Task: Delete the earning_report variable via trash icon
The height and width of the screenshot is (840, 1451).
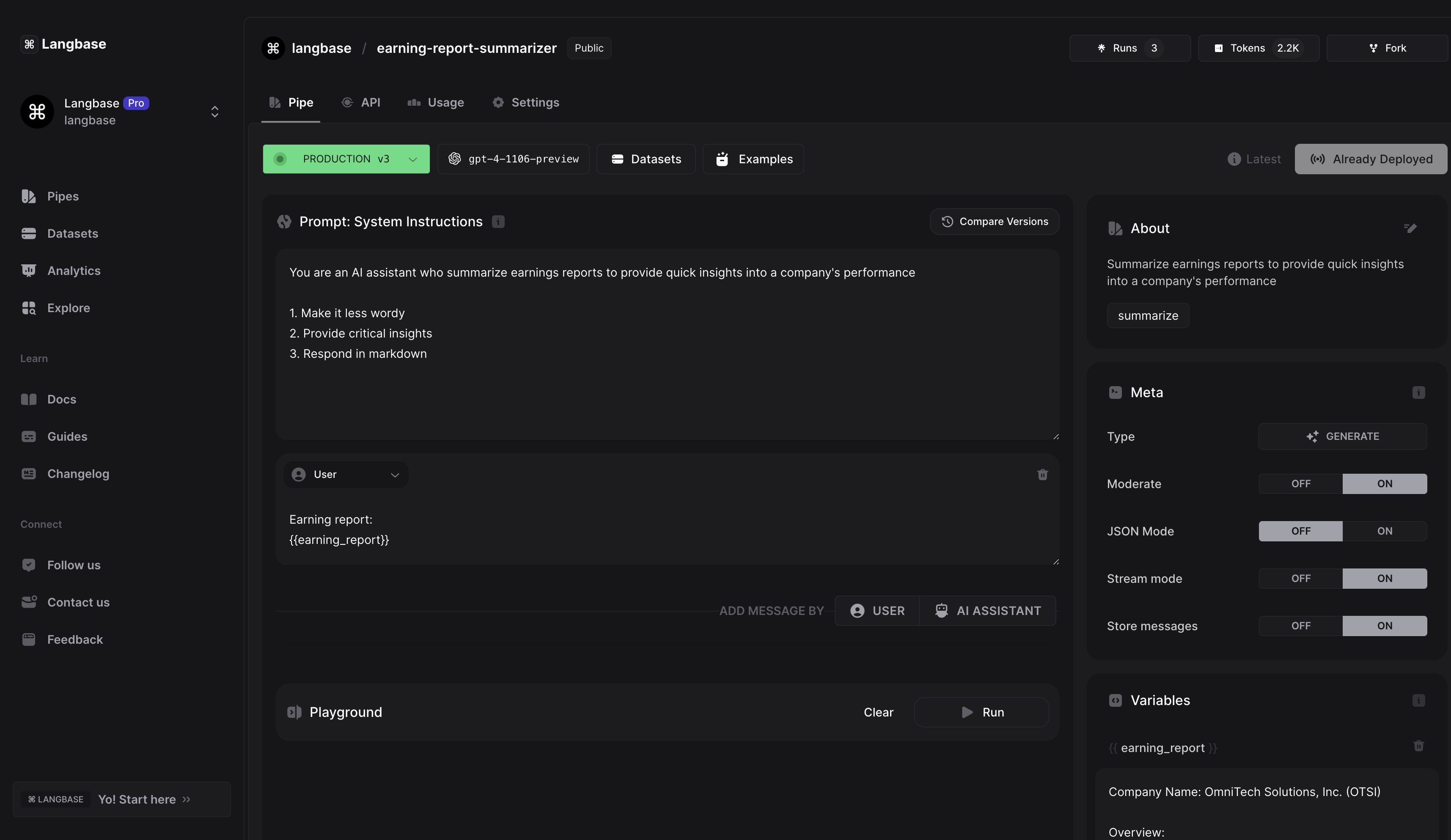Action: (1418, 746)
